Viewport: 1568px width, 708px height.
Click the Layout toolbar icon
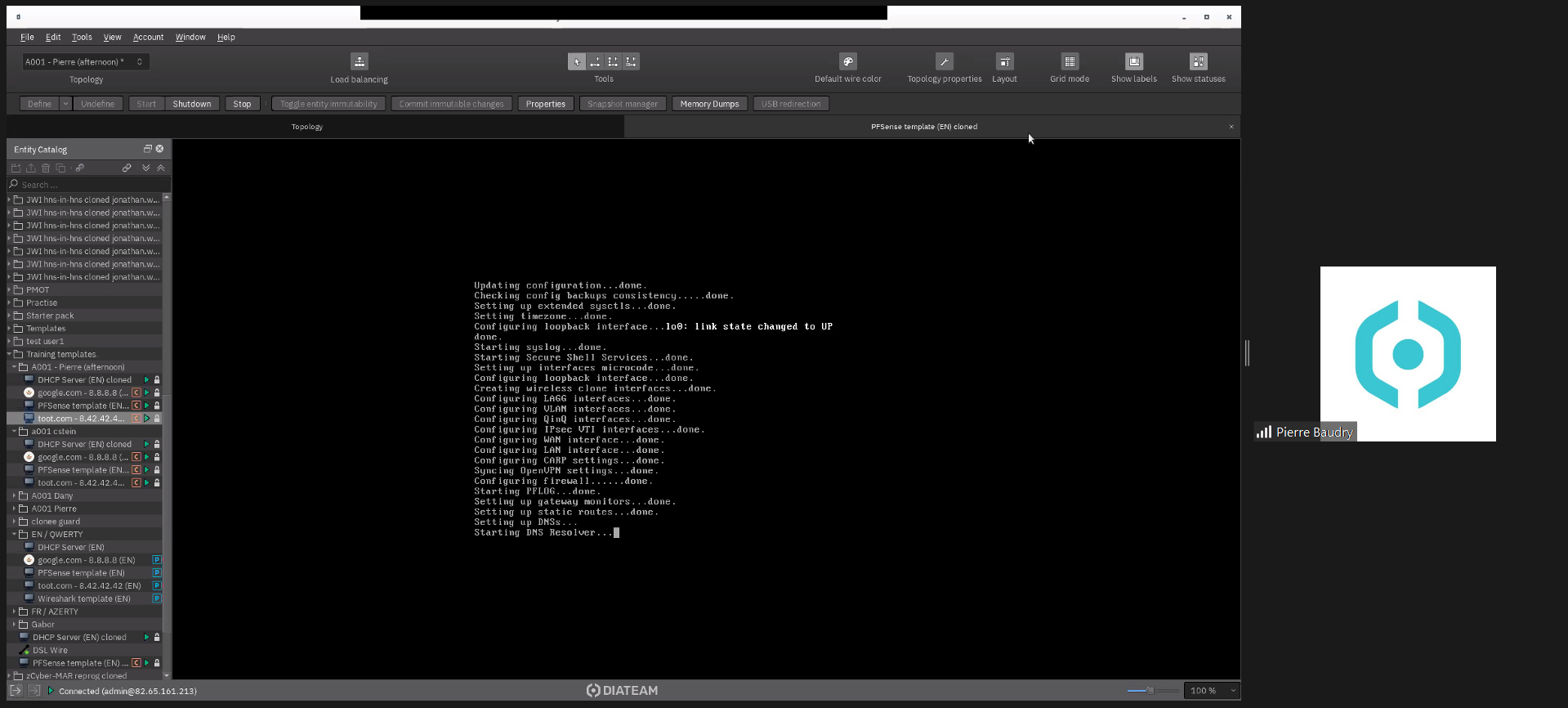[1004, 62]
